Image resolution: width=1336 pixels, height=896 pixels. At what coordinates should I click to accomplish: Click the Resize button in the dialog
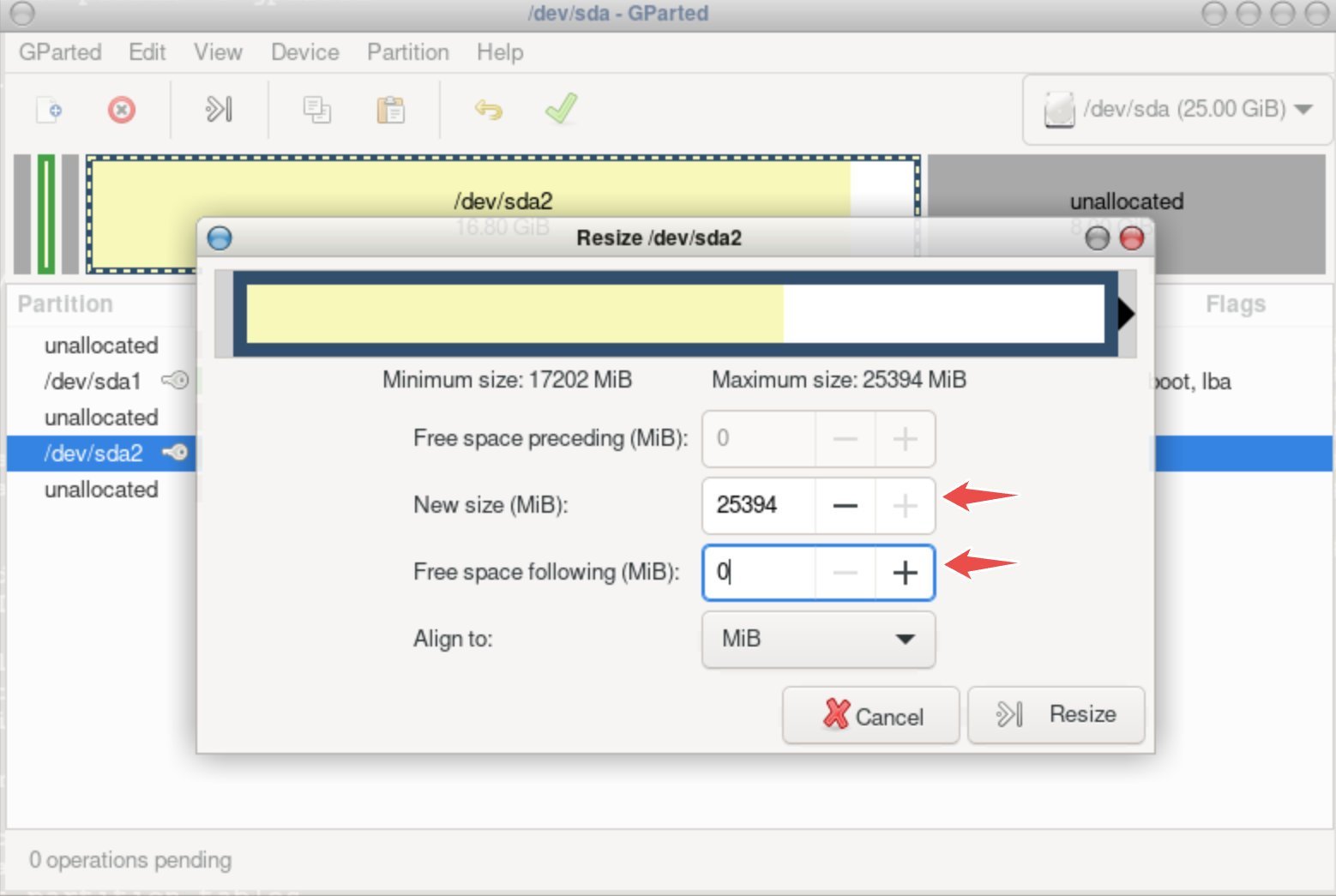tap(1056, 714)
